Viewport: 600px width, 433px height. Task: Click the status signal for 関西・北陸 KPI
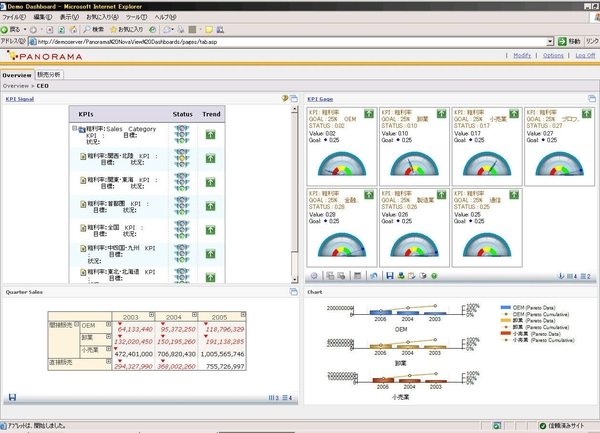point(182,158)
